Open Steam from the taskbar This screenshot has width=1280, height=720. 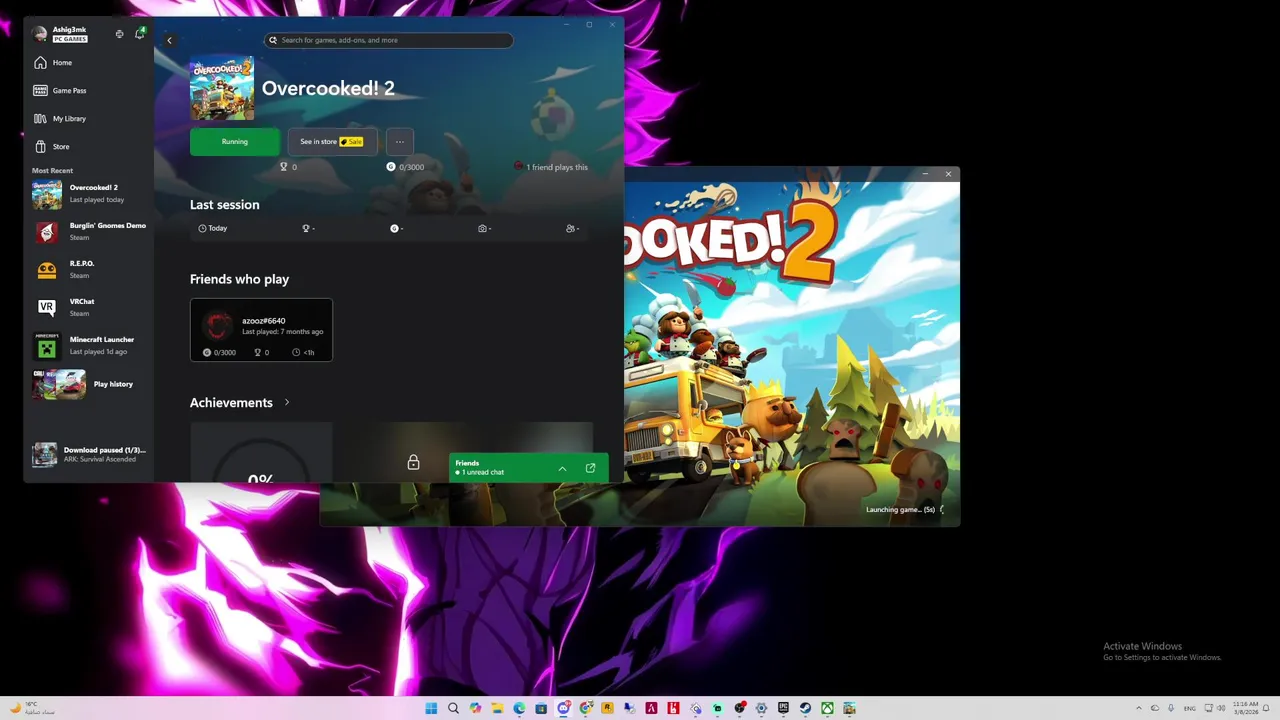click(x=805, y=708)
